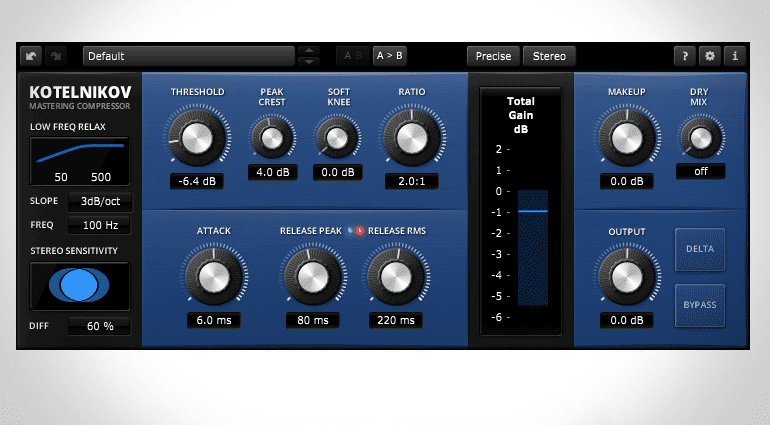Click the KOTELNIKOV logo text
The image size is (770, 425).
coord(80,92)
